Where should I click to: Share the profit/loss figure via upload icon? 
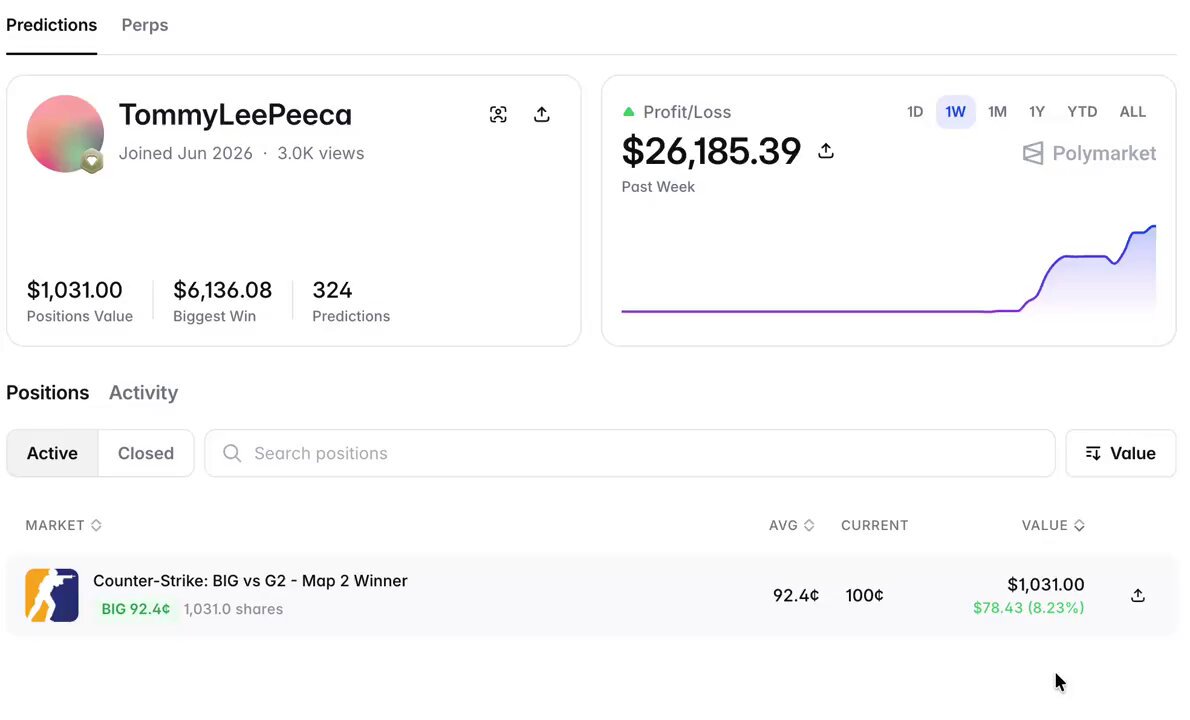coord(826,151)
